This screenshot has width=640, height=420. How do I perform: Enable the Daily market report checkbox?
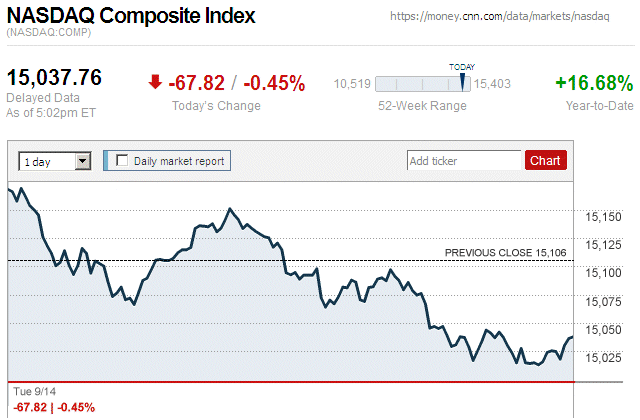point(123,160)
